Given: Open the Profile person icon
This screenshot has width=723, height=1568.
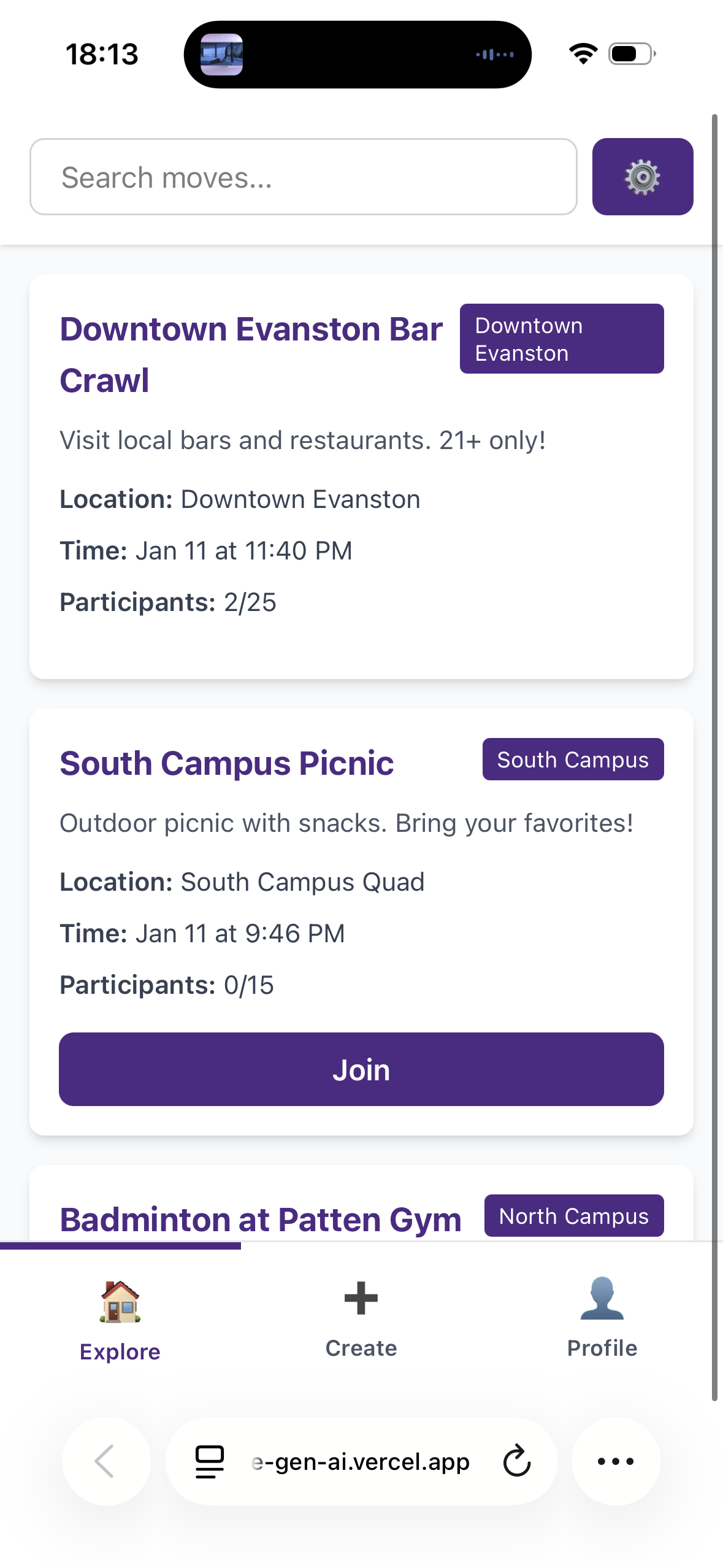Looking at the screenshot, I should [602, 1298].
